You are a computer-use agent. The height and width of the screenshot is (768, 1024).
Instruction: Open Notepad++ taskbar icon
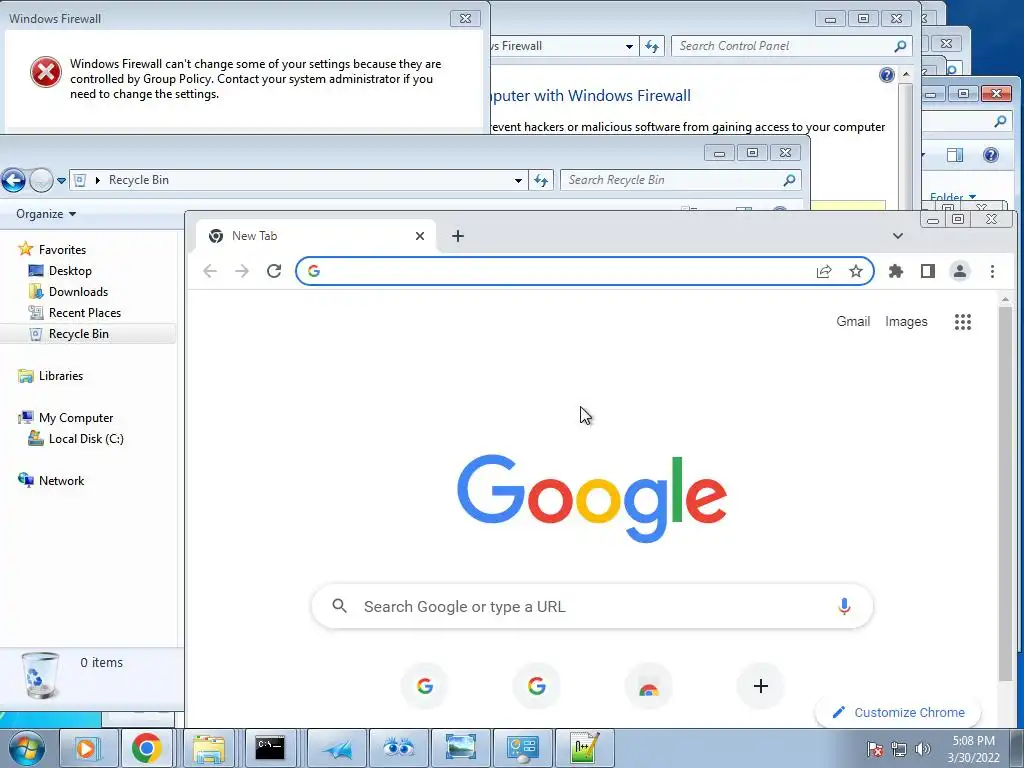(x=584, y=748)
